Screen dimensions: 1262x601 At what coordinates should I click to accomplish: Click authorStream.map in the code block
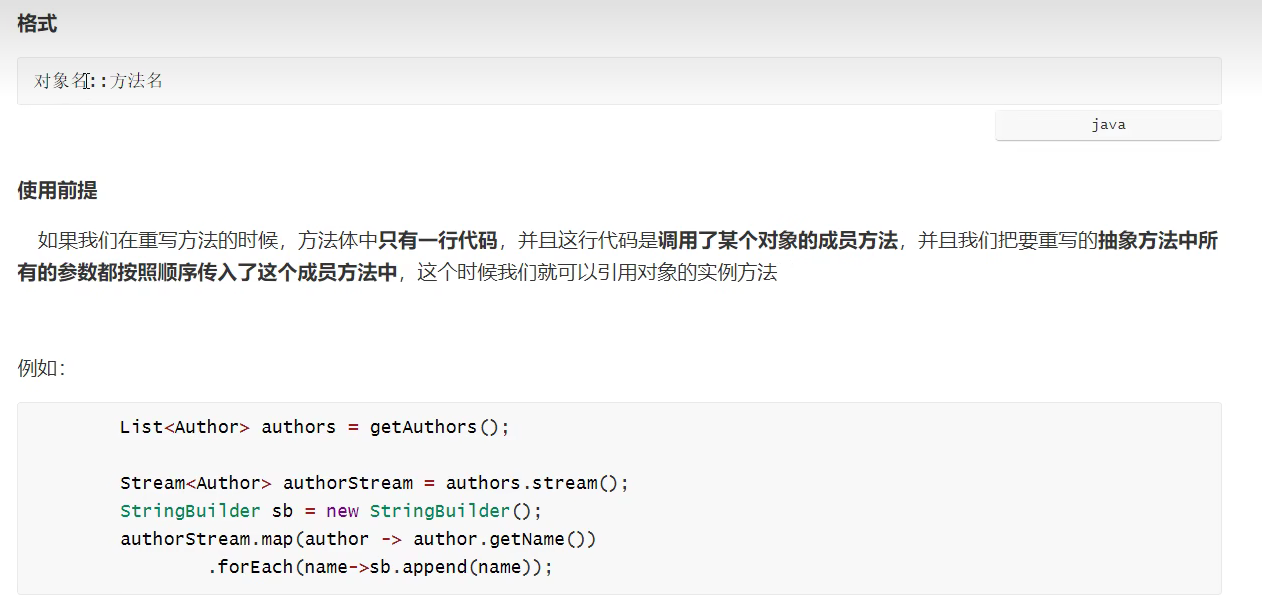[x=207, y=539]
